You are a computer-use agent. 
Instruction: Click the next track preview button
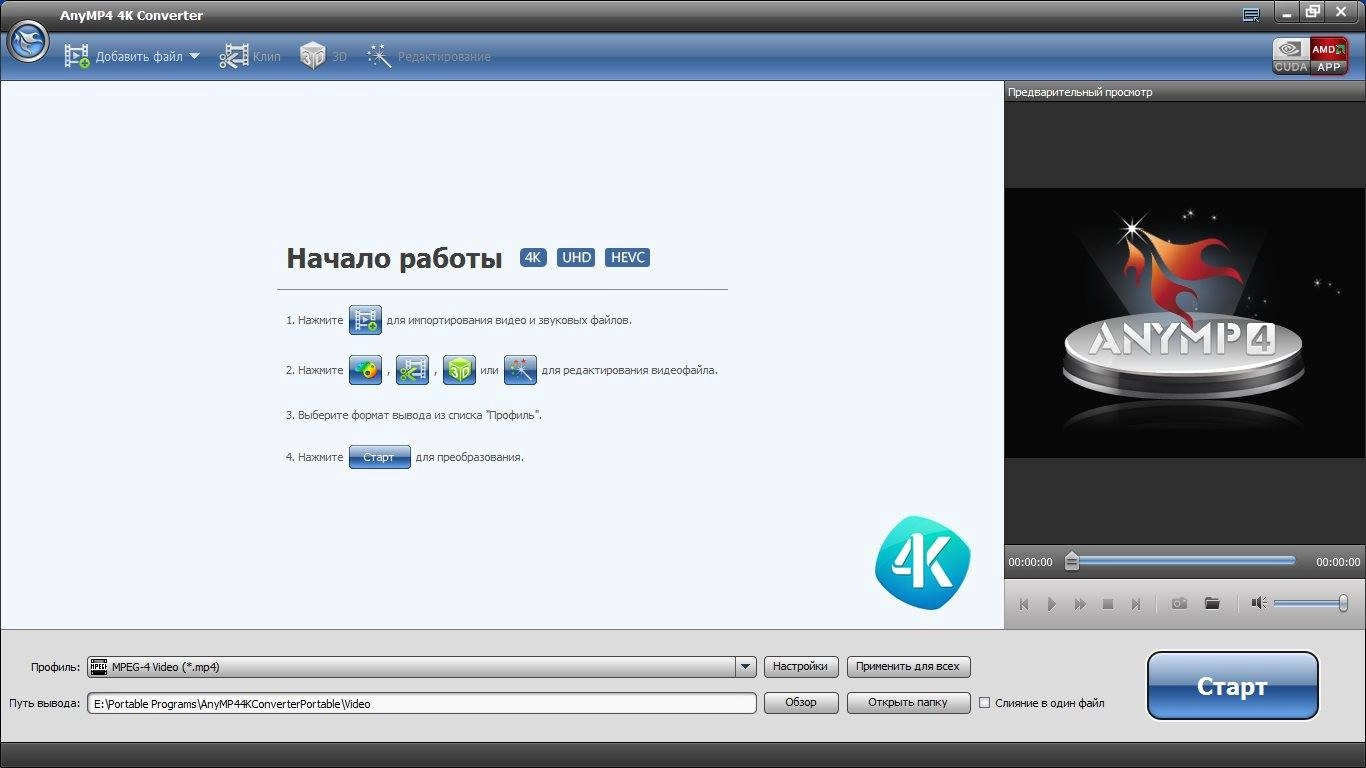pos(1136,604)
